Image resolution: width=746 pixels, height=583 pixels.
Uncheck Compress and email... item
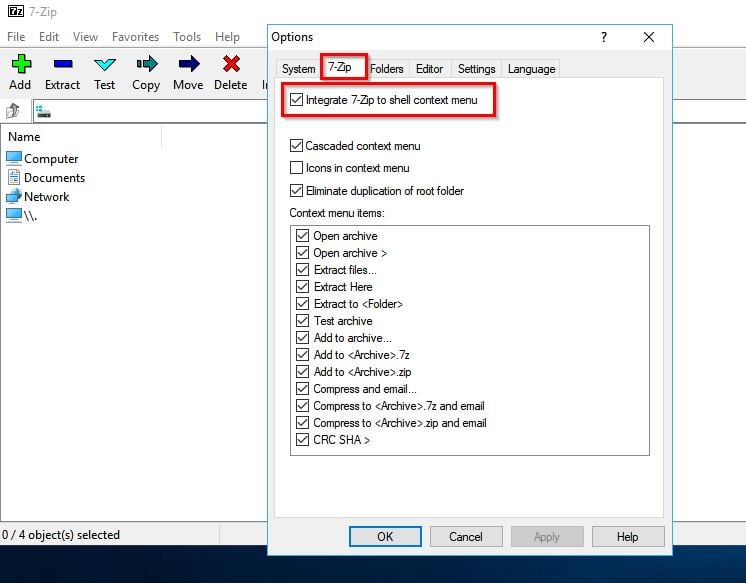(302, 388)
